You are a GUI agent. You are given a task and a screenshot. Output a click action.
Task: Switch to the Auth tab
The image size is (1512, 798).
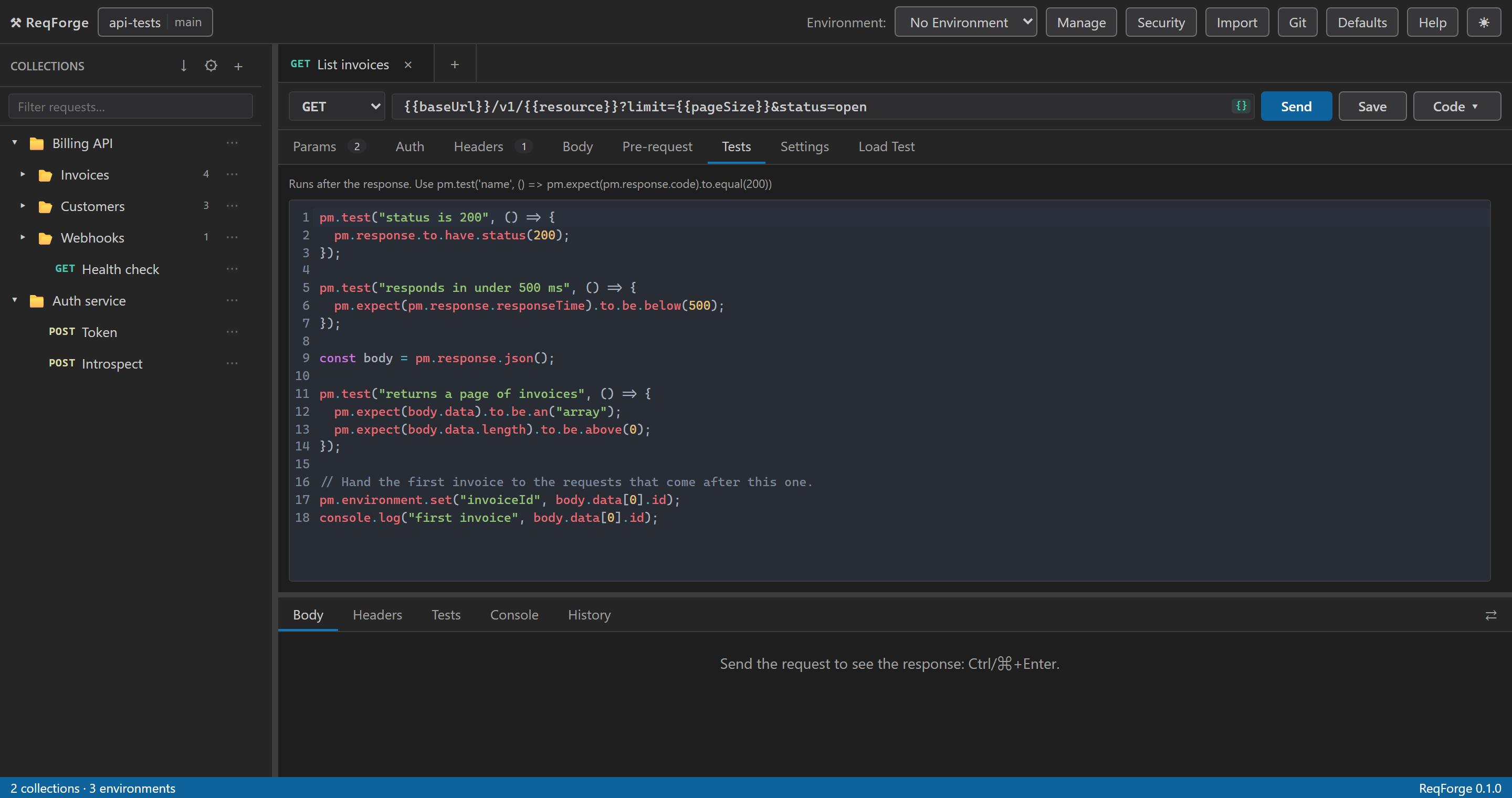[409, 146]
